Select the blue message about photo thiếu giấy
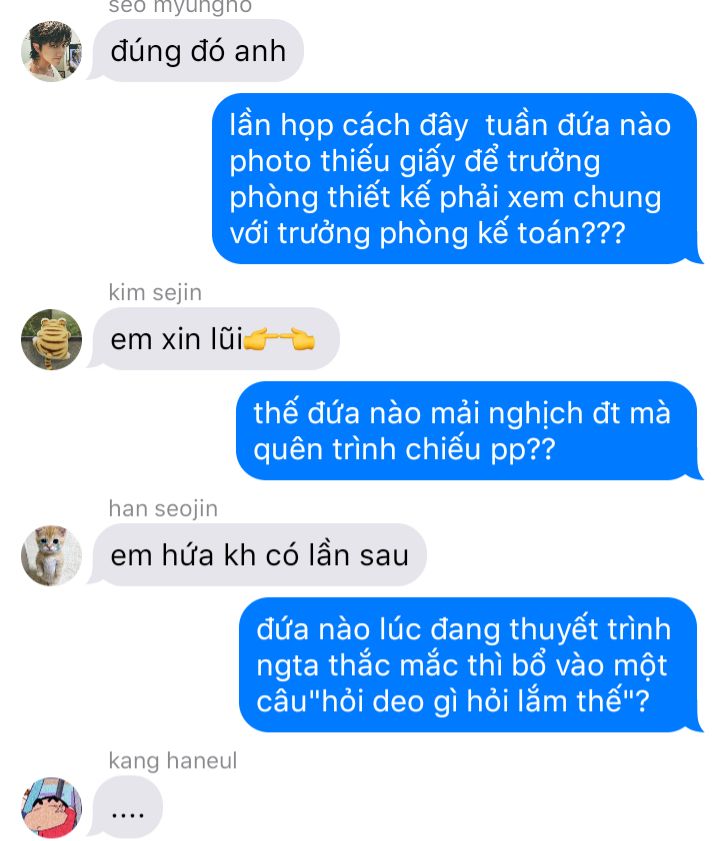 tap(456, 179)
